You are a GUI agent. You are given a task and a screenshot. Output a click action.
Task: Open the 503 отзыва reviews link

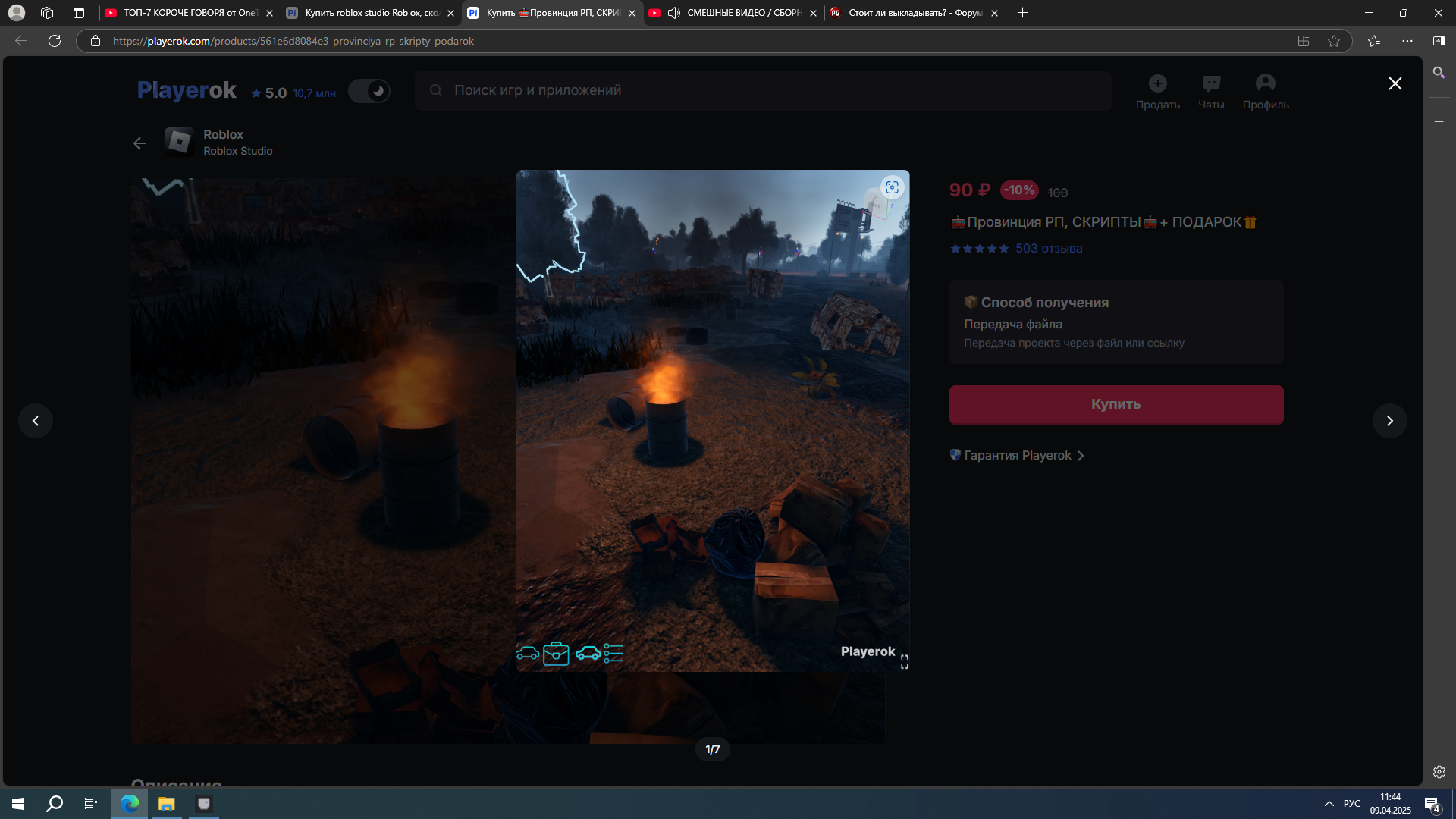pos(1049,249)
